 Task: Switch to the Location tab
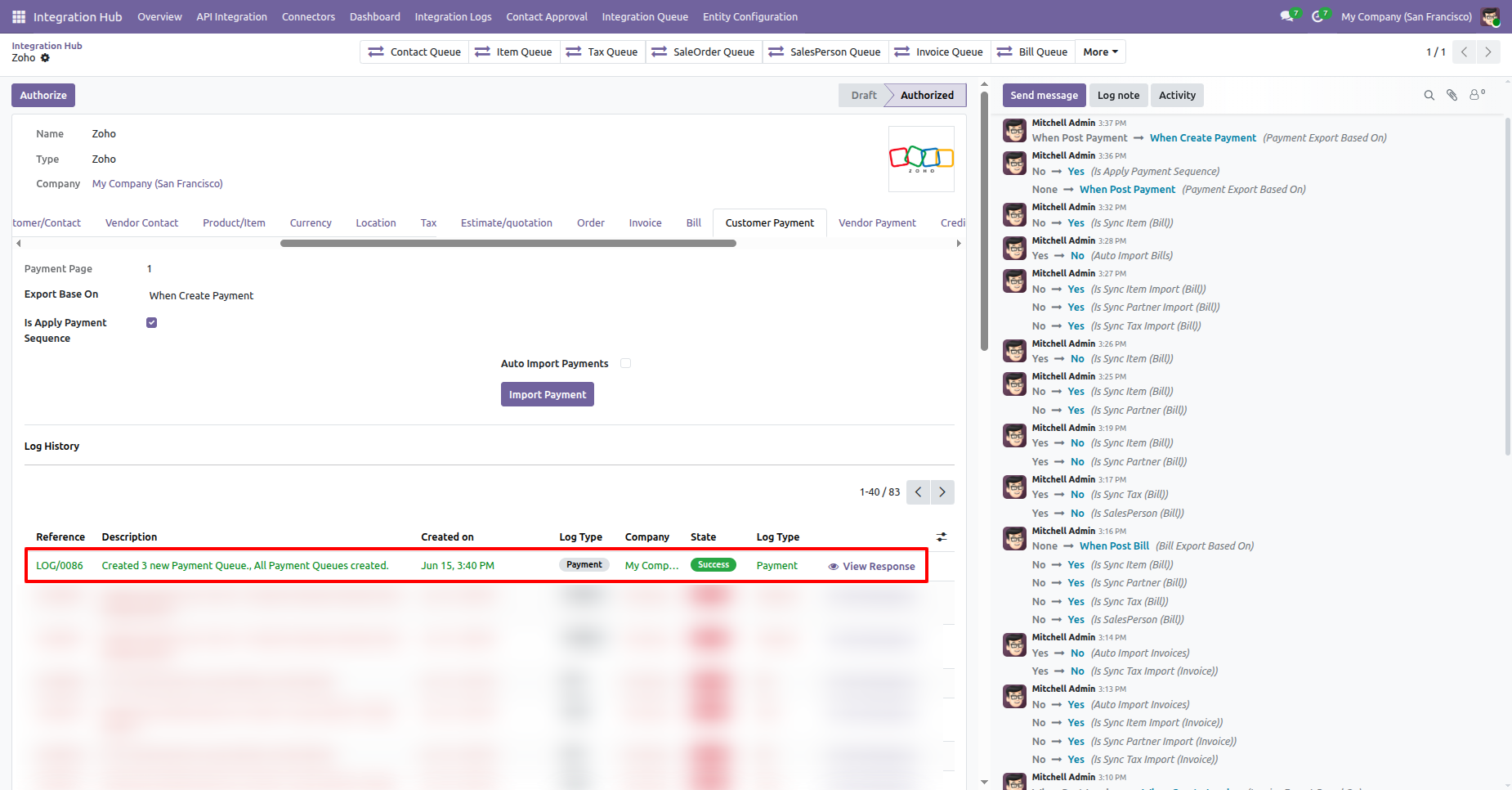click(376, 223)
